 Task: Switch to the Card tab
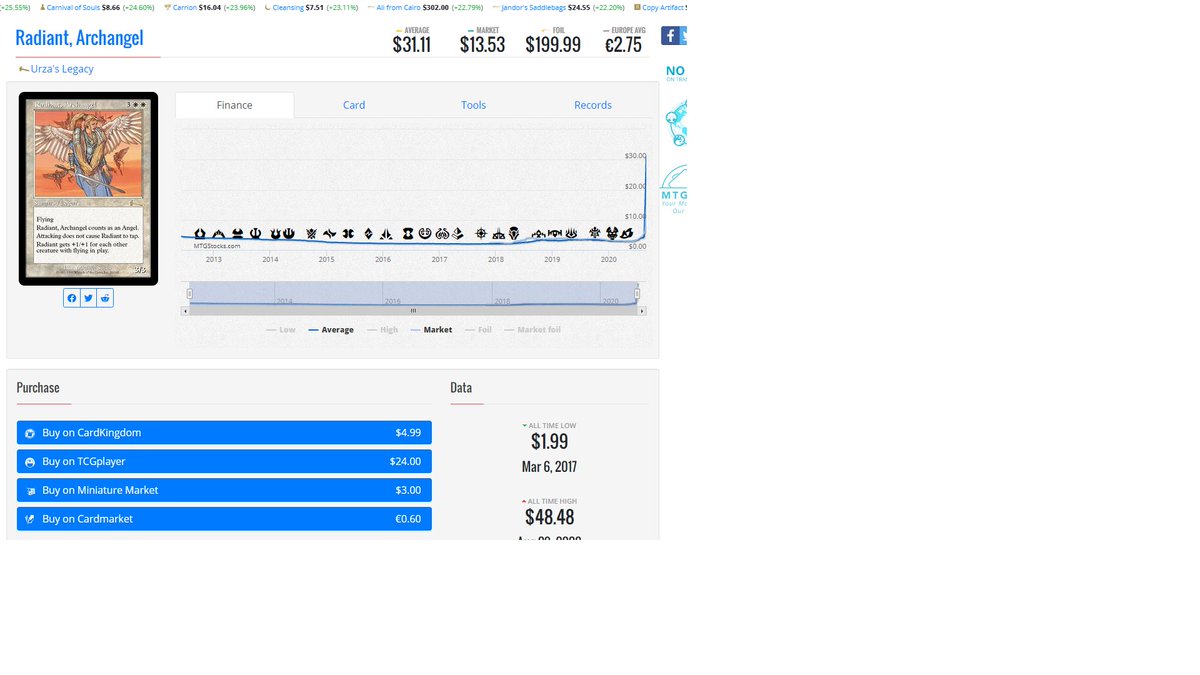point(354,104)
